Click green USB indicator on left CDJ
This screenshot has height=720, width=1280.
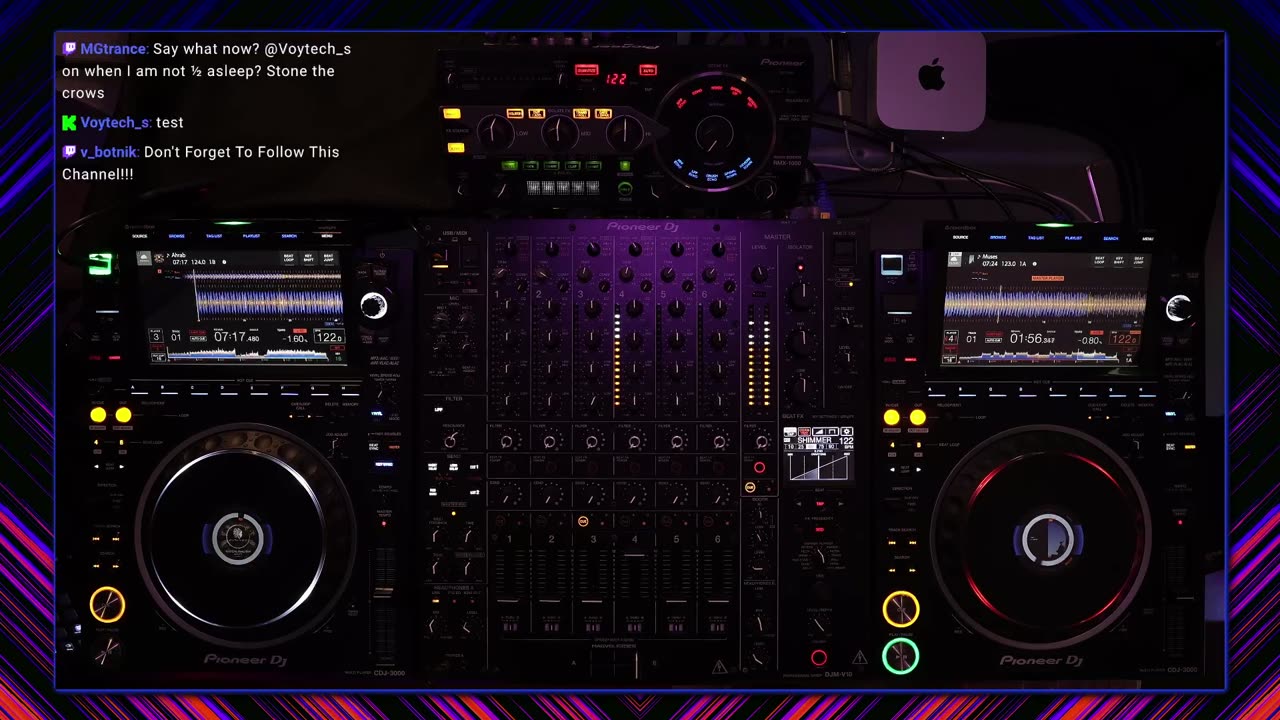pos(100,264)
